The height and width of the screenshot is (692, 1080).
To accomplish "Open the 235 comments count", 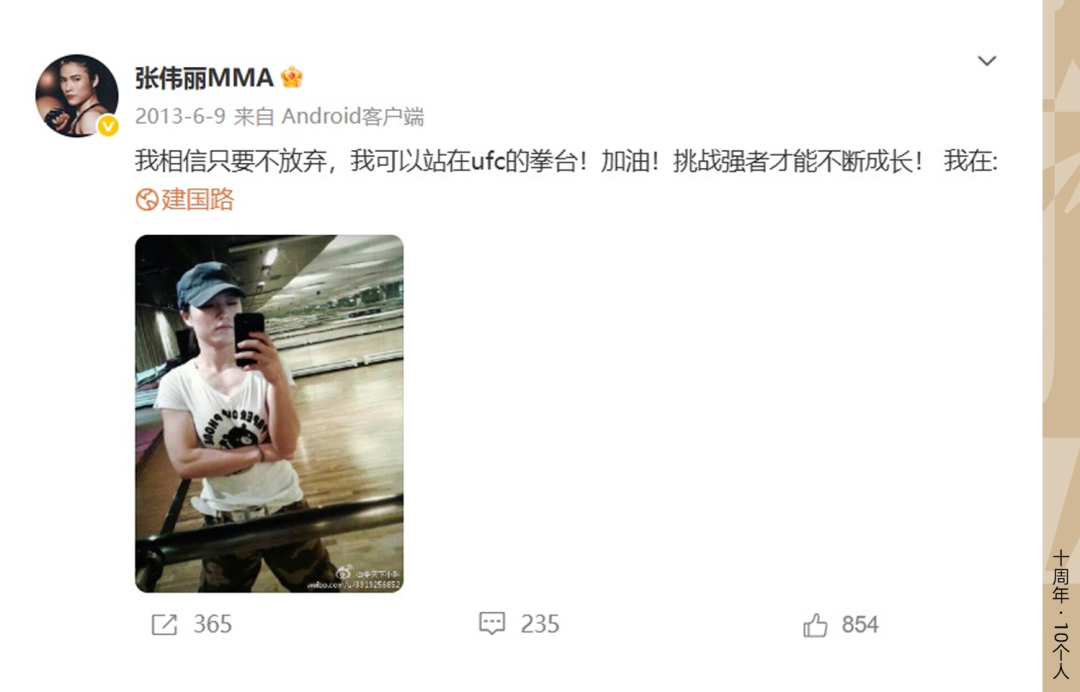I will [x=540, y=624].
